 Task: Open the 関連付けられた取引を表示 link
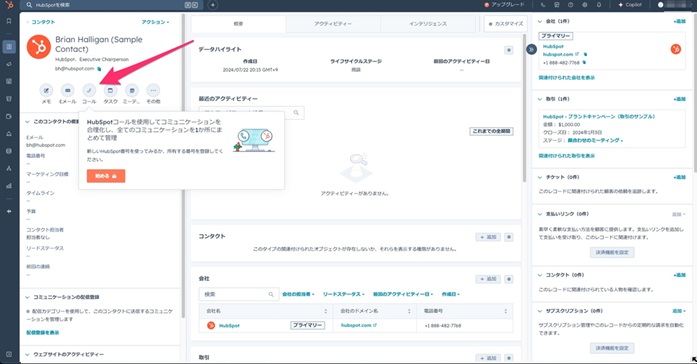click(567, 156)
